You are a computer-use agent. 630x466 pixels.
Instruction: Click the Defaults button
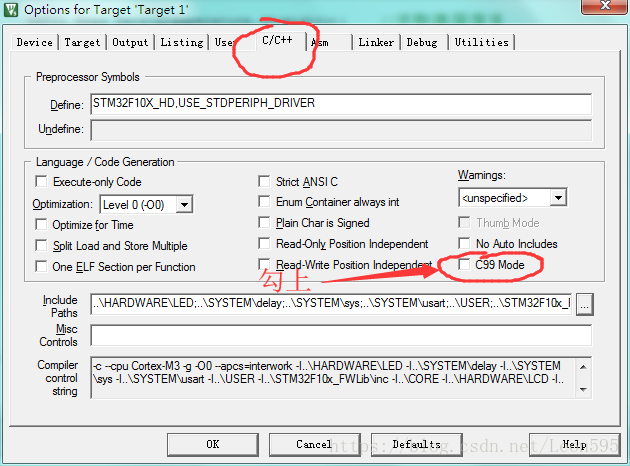(417, 444)
